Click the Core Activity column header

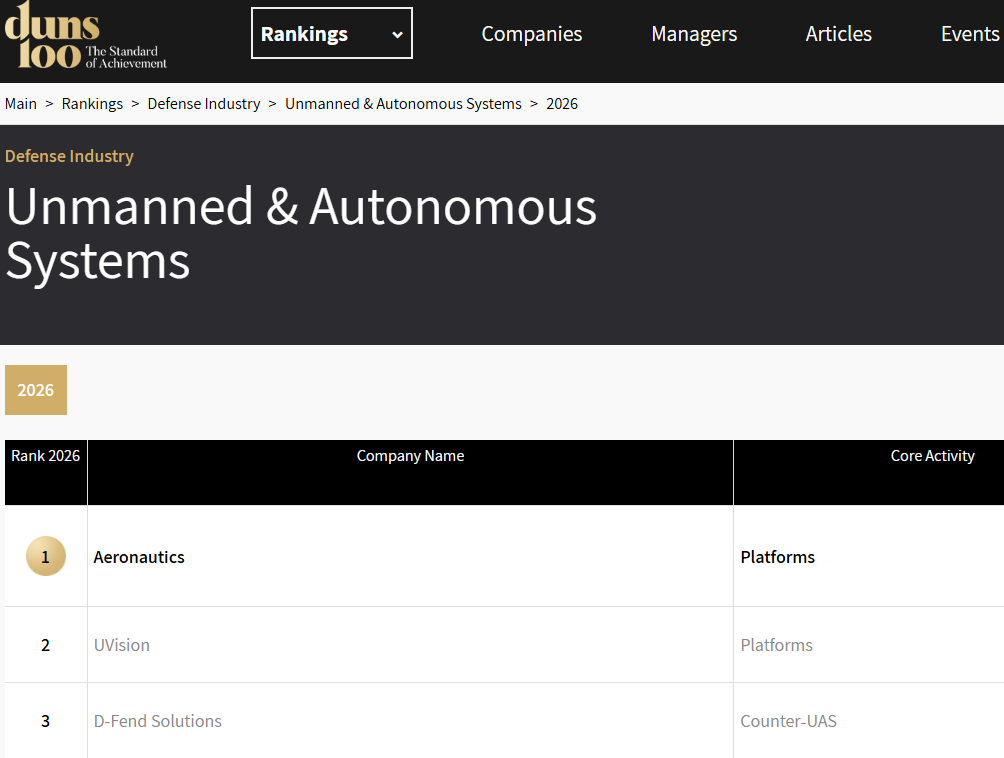[x=932, y=456]
